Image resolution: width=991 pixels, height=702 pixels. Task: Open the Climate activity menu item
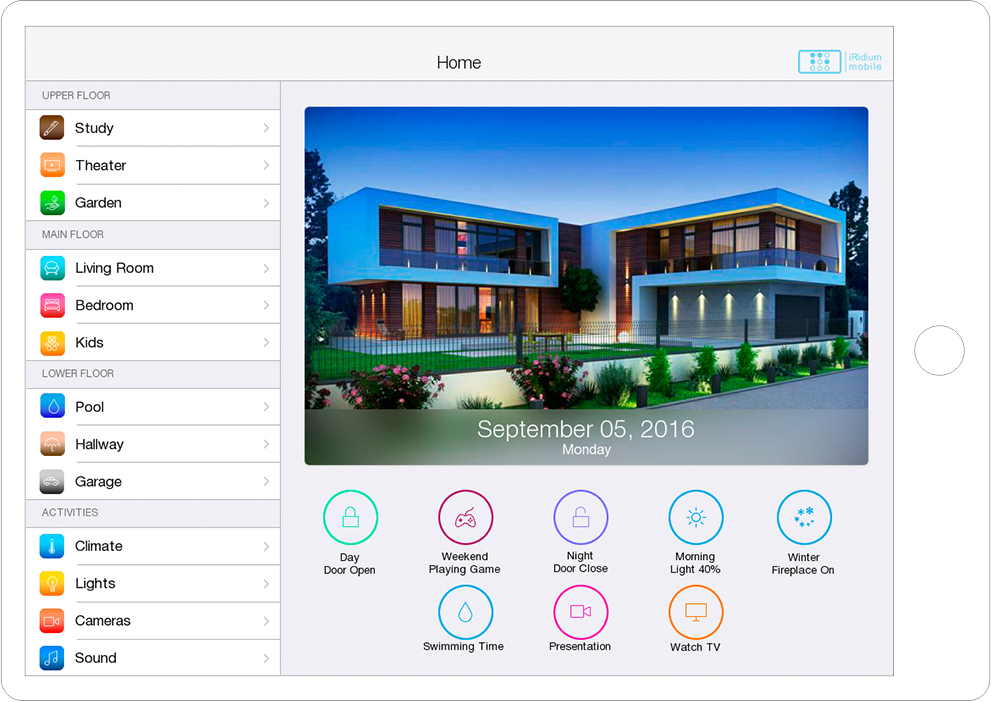[x=98, y=546]
